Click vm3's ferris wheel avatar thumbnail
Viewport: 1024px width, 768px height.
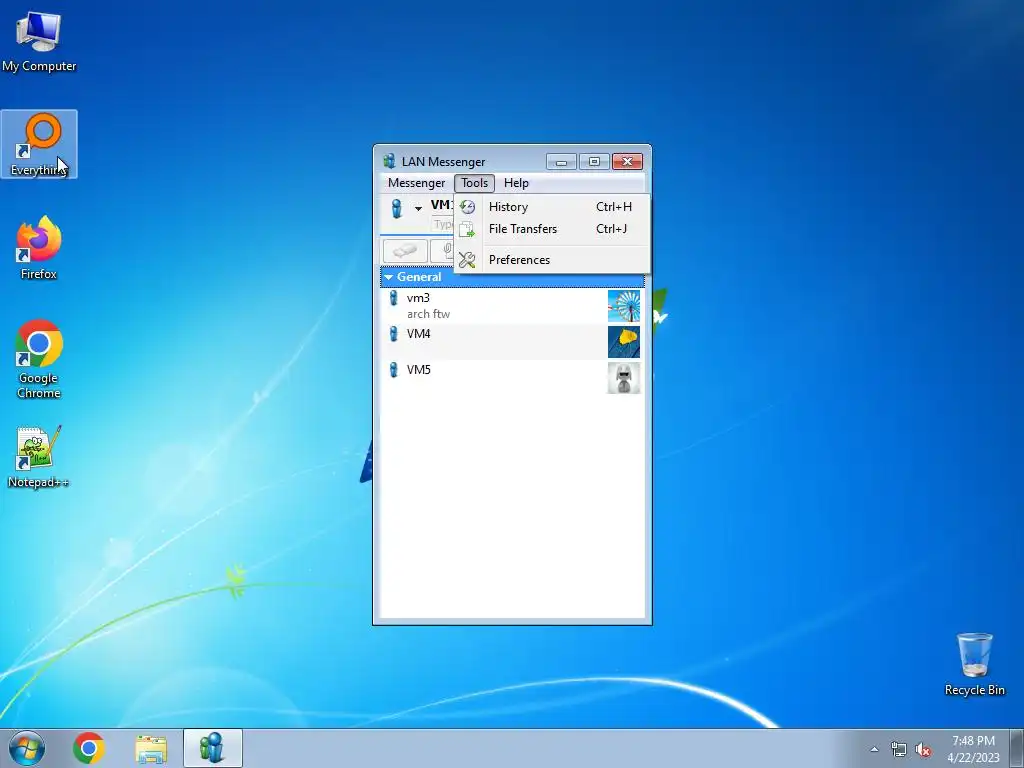pos(624,306)
